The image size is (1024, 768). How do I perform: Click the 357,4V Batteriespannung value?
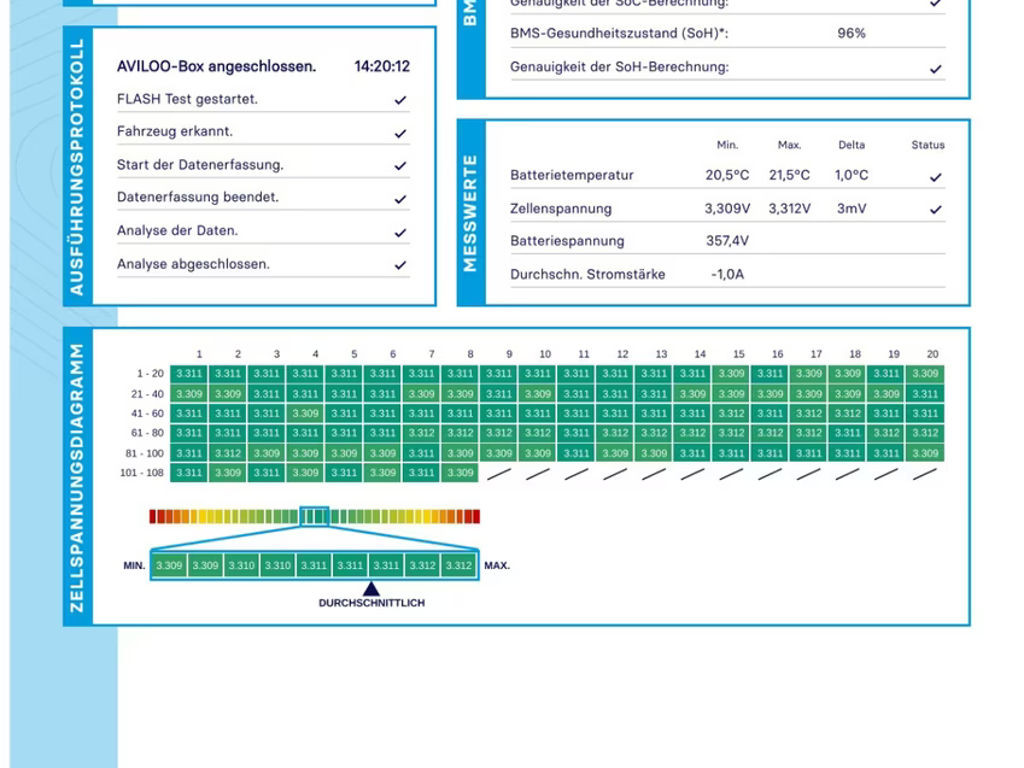pos(727,241)
